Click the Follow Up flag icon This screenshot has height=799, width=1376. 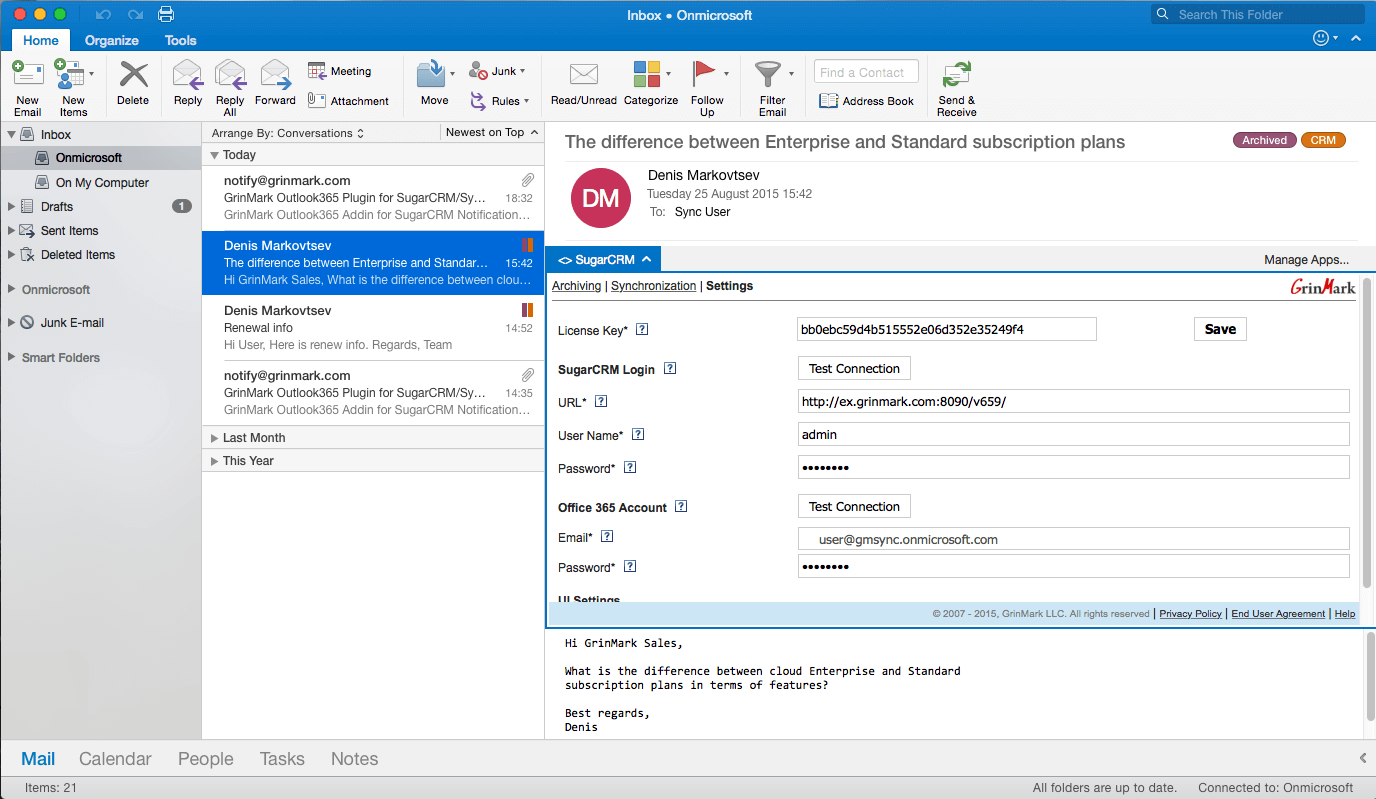point(705,76)
